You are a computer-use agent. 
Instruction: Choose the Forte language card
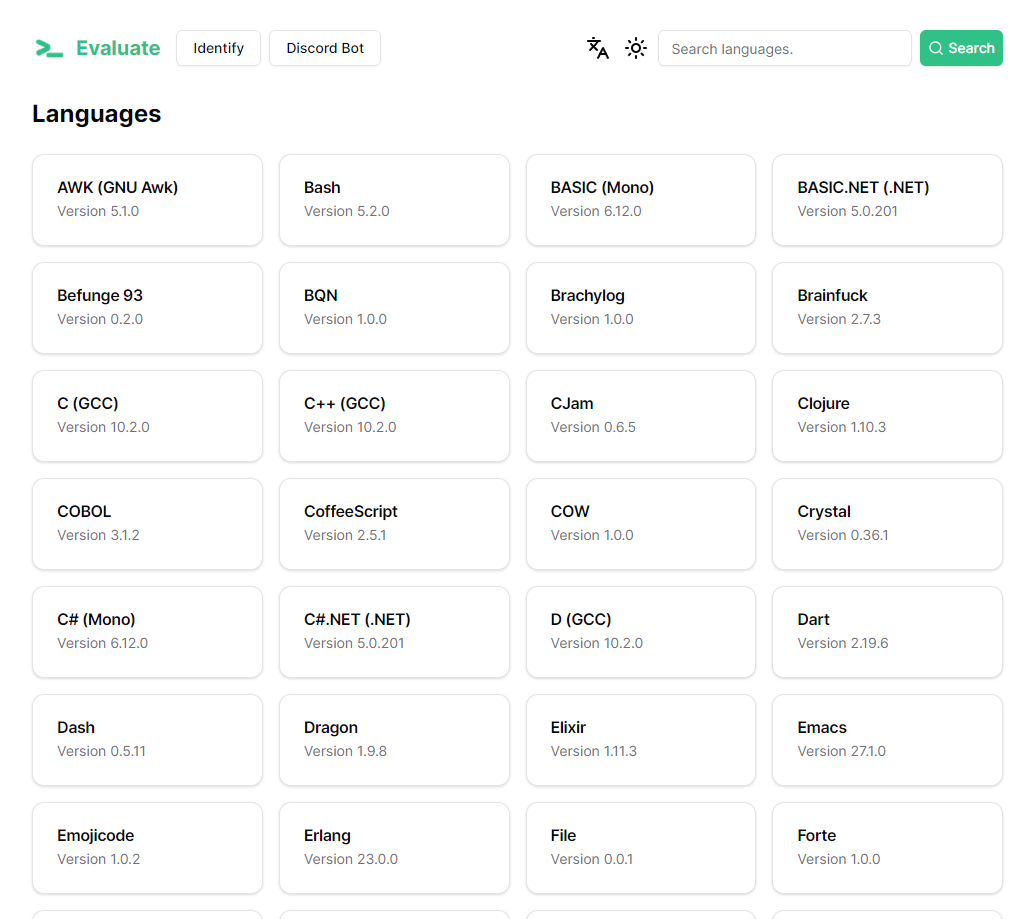click(x=888, y=848)
